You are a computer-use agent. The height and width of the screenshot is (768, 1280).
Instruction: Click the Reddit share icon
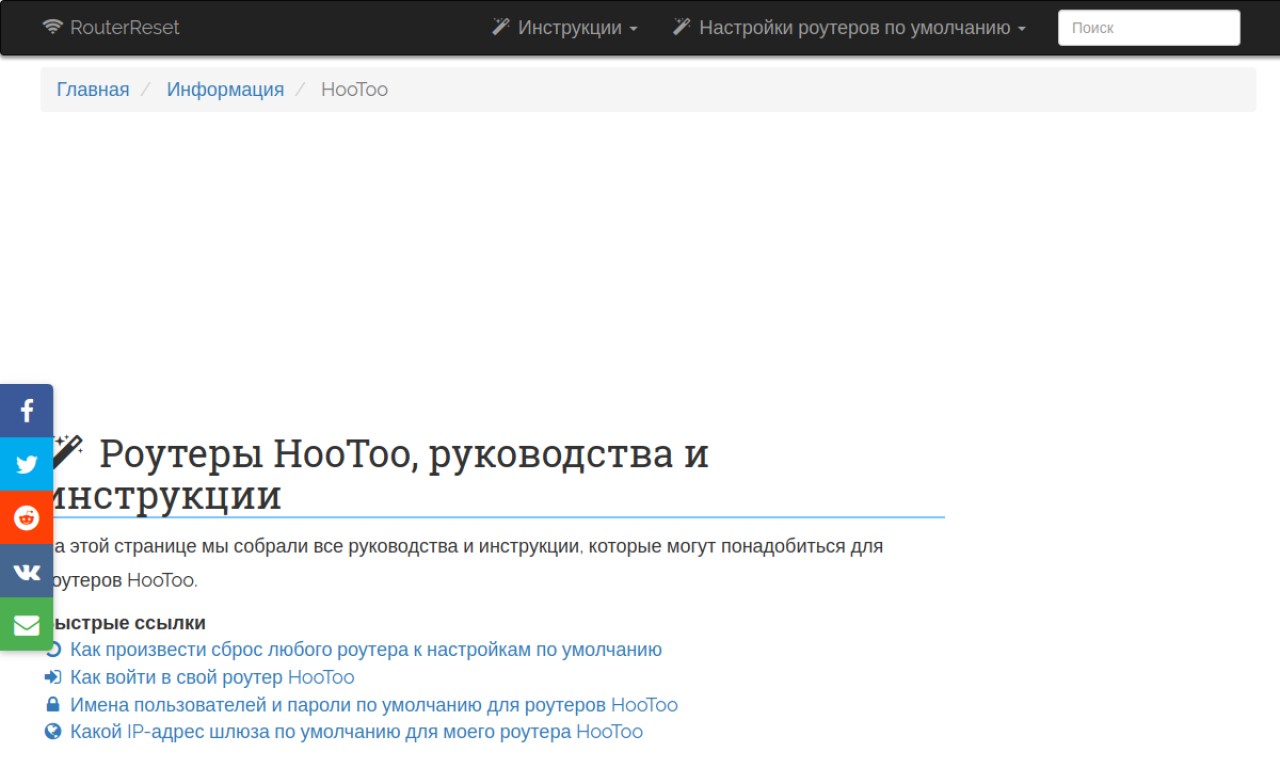click(27, 518)
